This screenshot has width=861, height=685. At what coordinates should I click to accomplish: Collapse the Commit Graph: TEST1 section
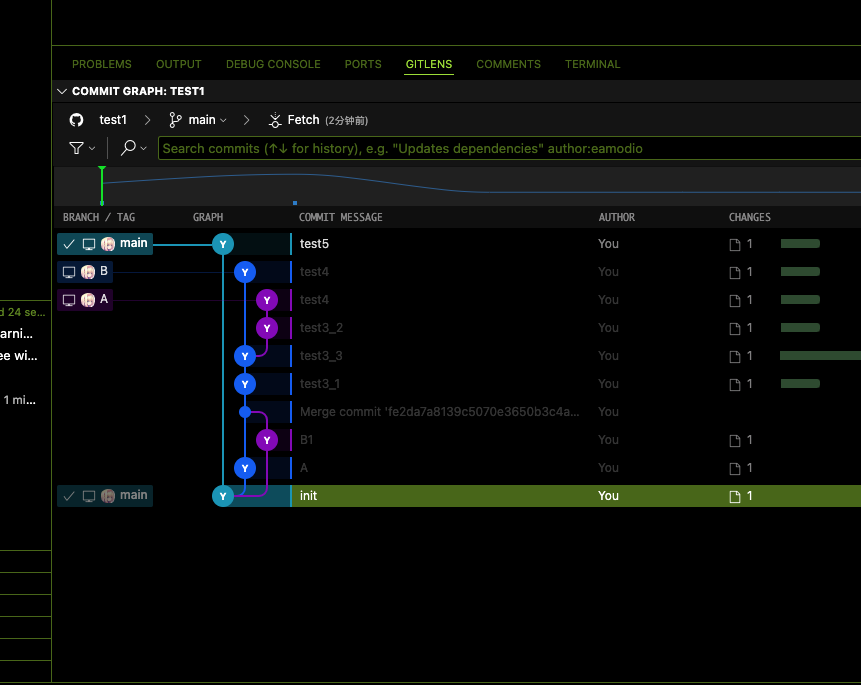click(63, 91)
